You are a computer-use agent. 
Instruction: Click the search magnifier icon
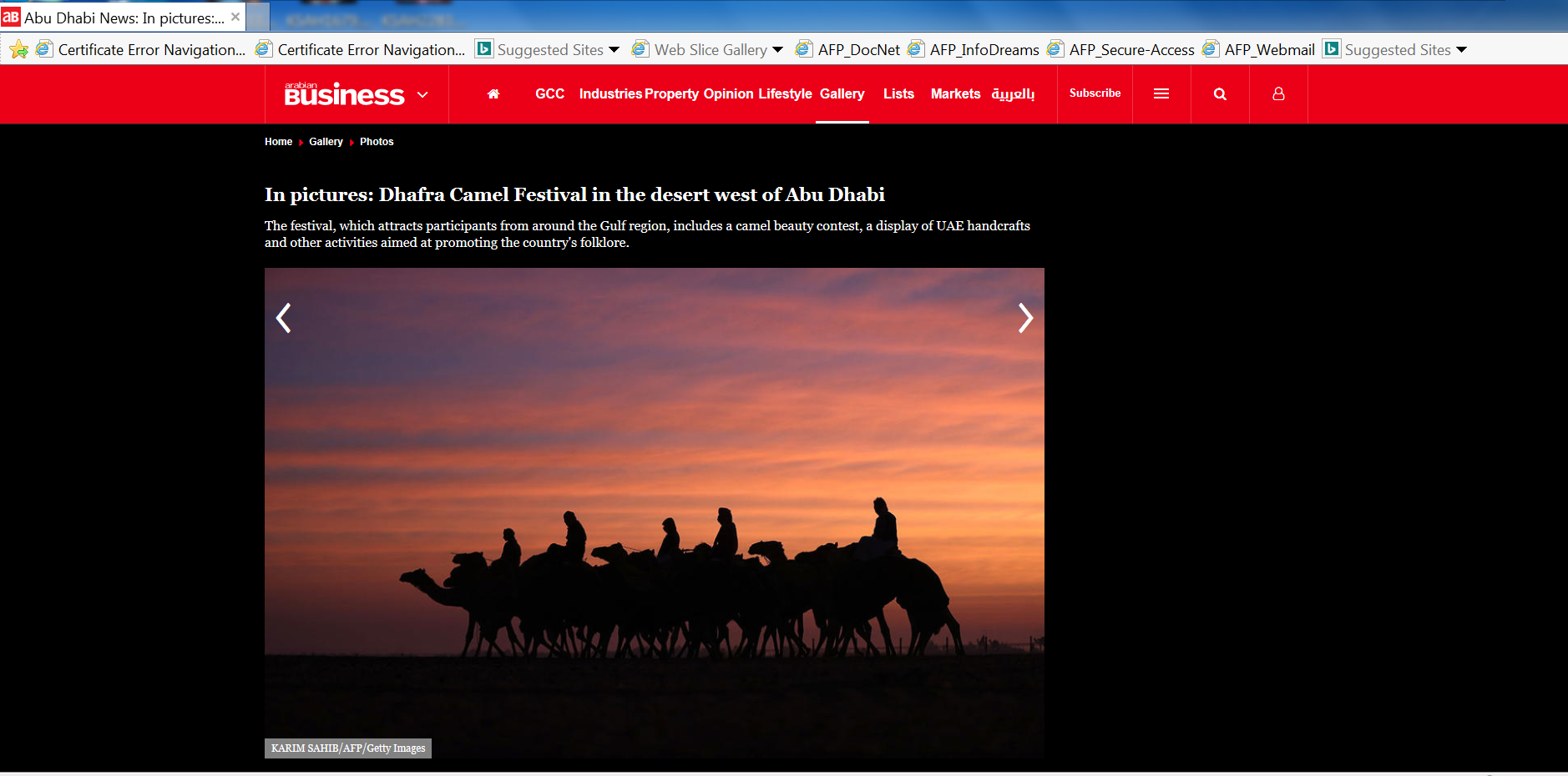(x=1220, y=94)
